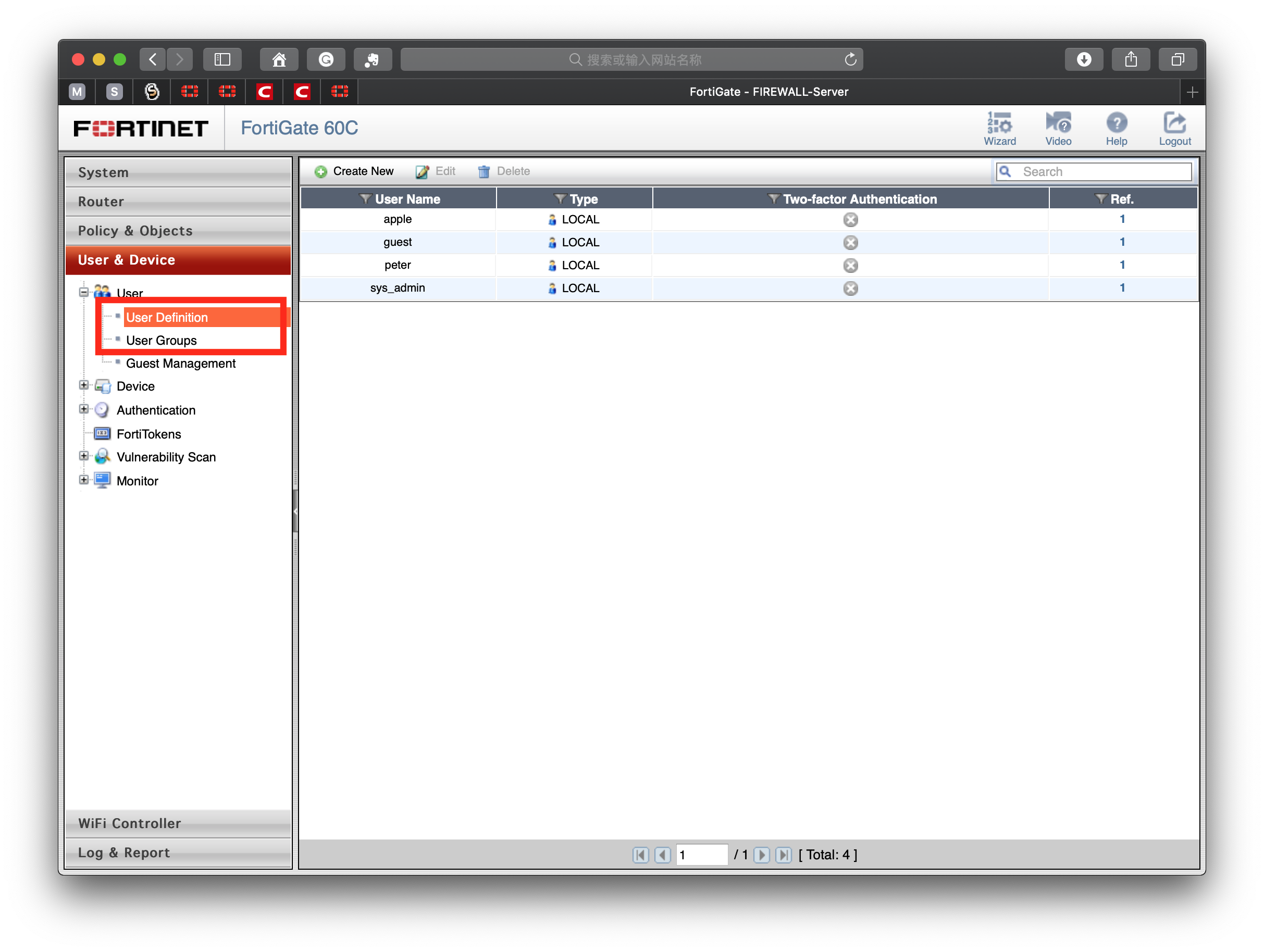The height and width of the screenshot is (952, 1264).
Task: Open Ref. link for apple
Action: 1122,219
